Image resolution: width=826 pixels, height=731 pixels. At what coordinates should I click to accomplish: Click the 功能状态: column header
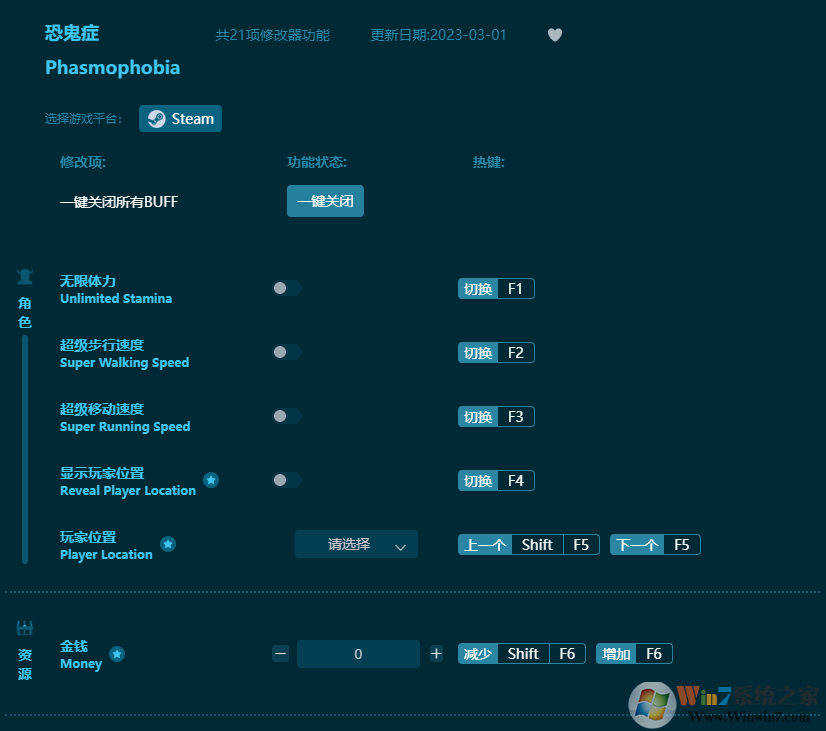pyautogui.click(x=317, y=162)
